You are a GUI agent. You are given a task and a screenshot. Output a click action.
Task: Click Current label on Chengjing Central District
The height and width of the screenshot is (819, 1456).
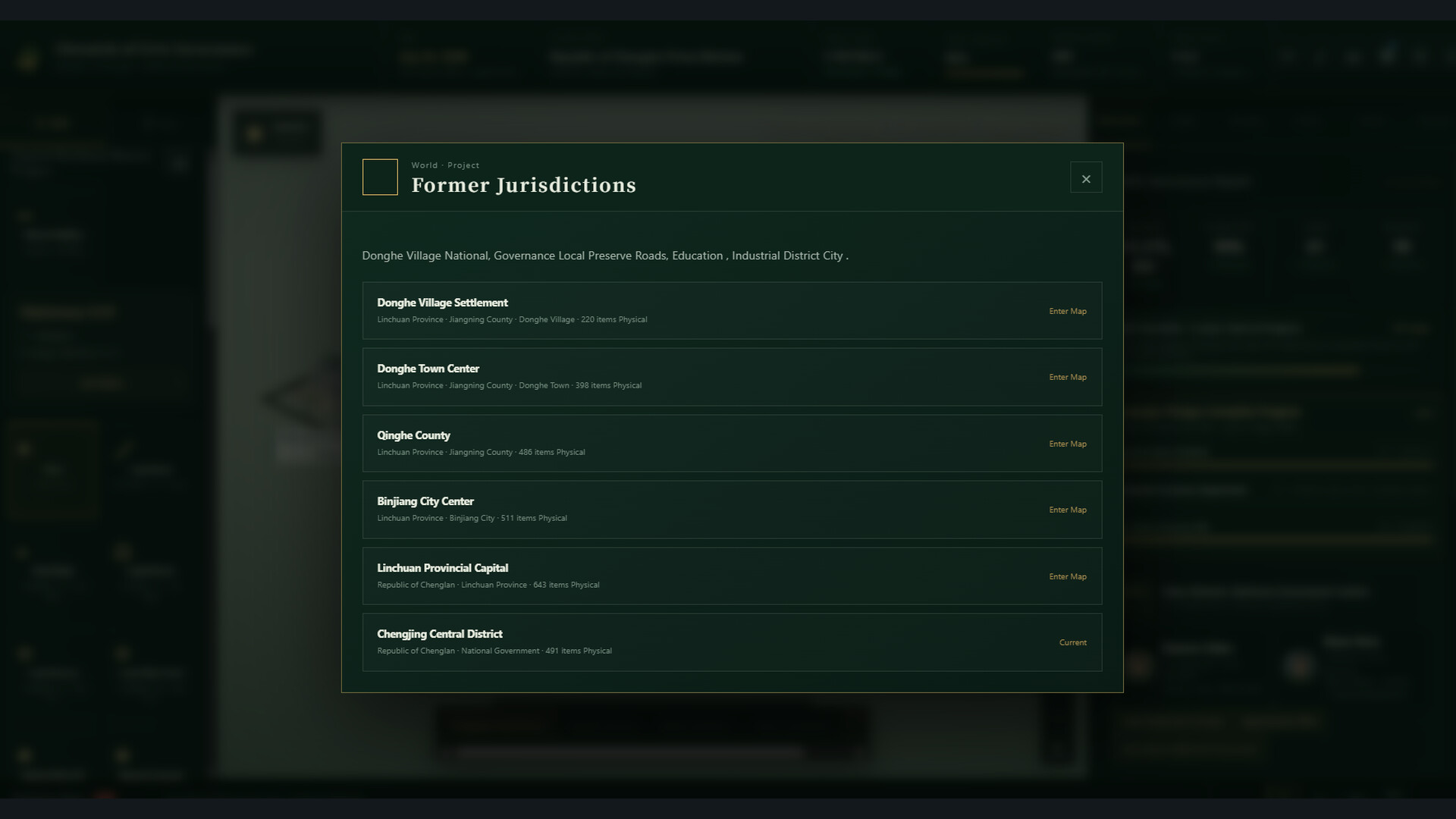[x=1073, y=642]
